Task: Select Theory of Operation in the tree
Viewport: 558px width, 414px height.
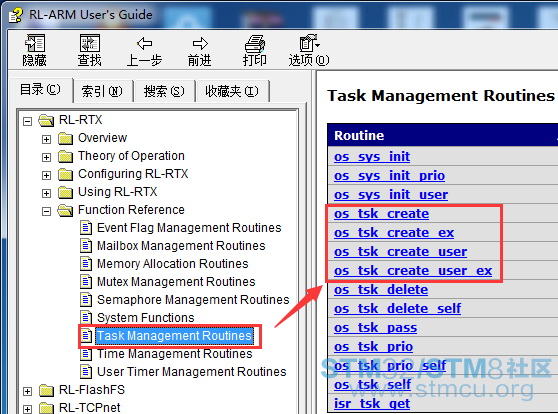Action: tap(131, 156)
